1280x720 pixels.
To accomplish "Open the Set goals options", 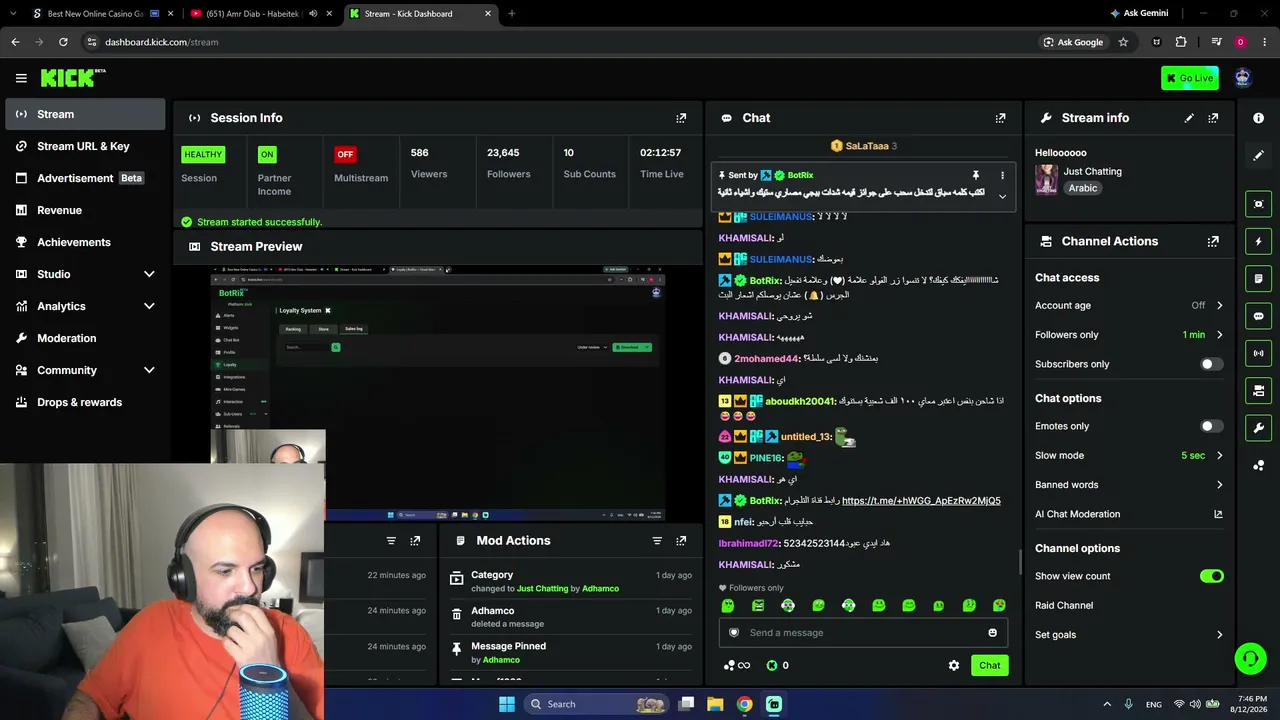I will click(1129, 635).
